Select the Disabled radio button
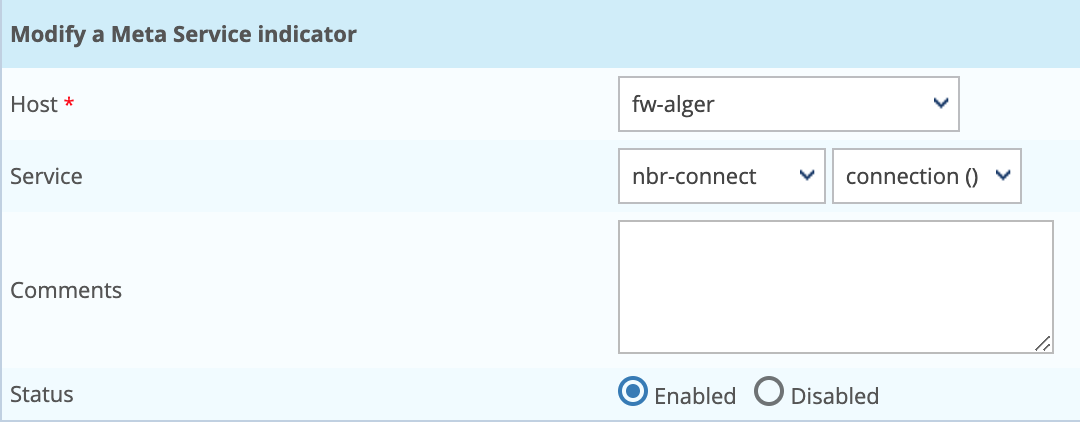Viewport: 1080px width, 422px height. tap(768, 393)
